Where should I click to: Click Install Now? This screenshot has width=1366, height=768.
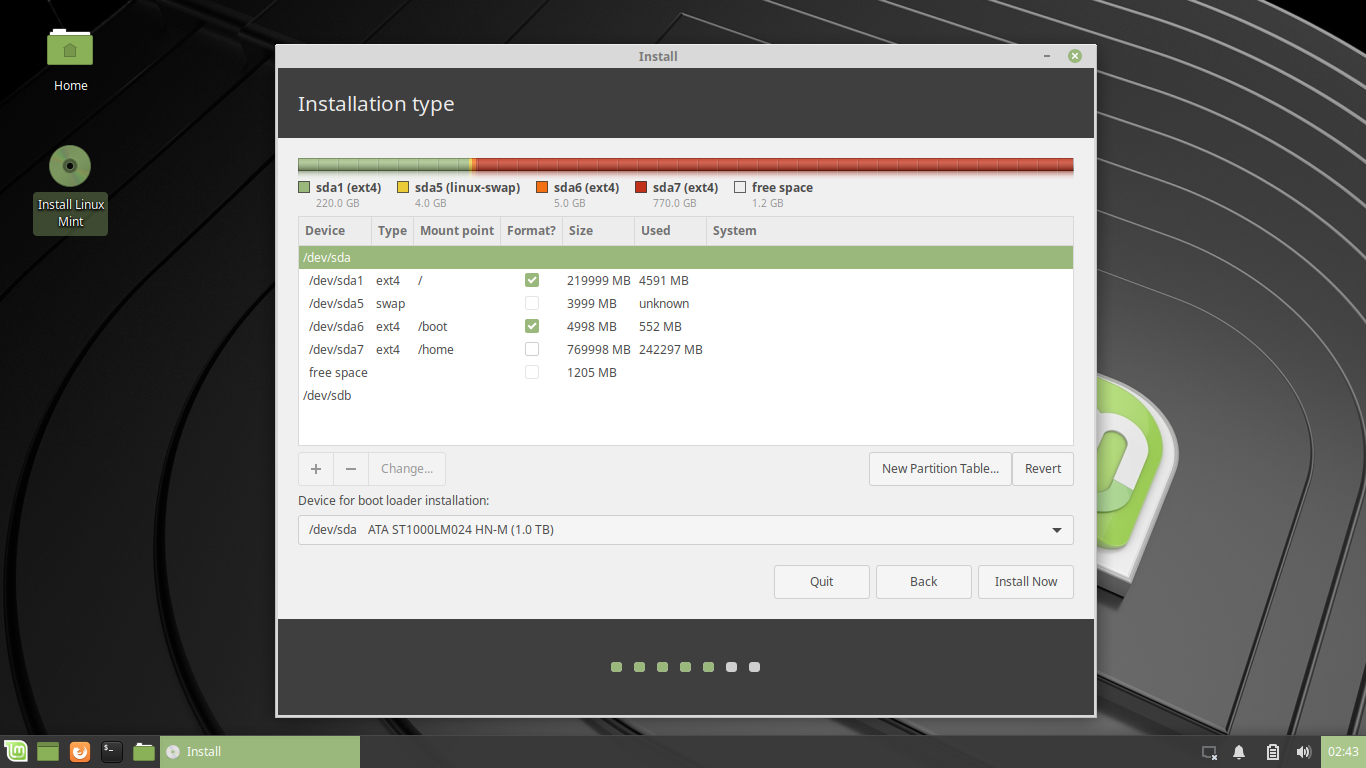click(1026, 582)
